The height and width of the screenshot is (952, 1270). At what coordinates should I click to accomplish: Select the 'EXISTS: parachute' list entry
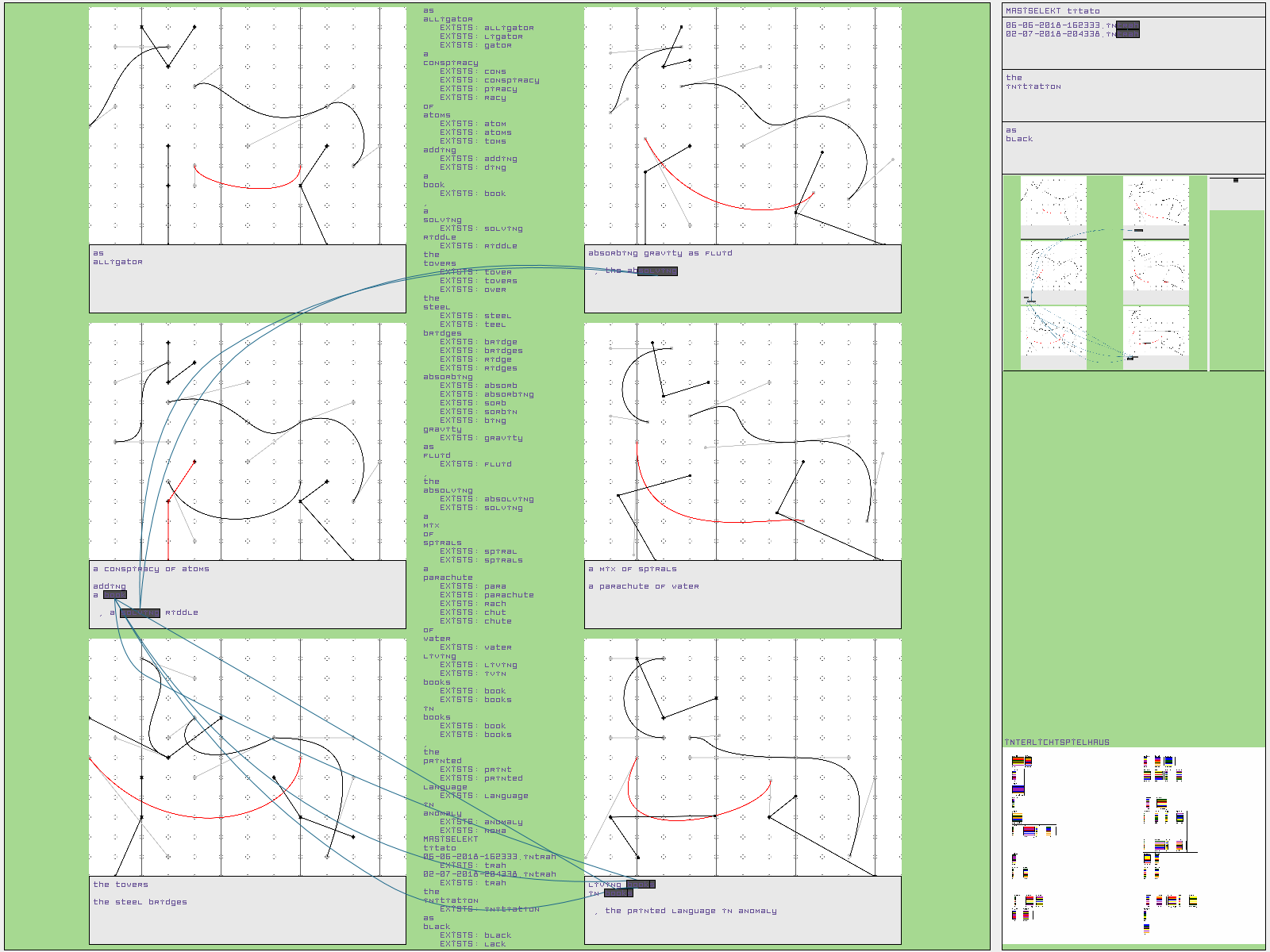pos(487,595)
